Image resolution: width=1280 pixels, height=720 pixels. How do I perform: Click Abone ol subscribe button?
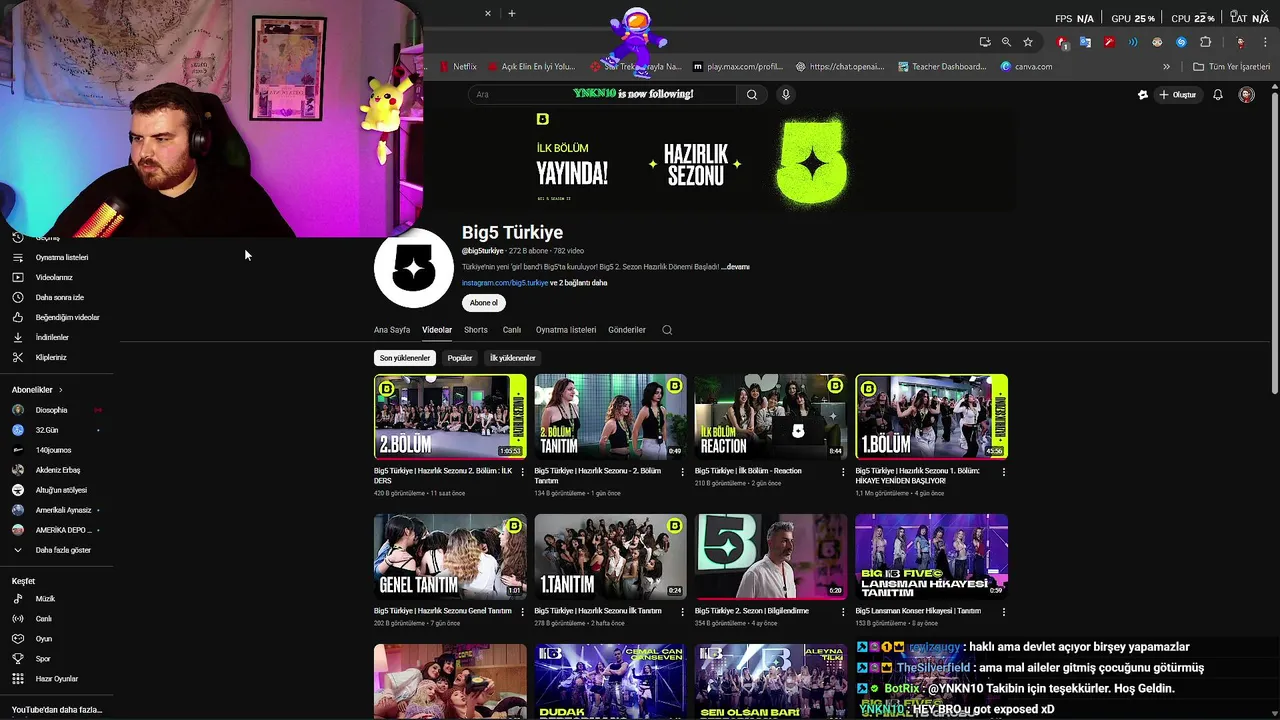[484, 303]
